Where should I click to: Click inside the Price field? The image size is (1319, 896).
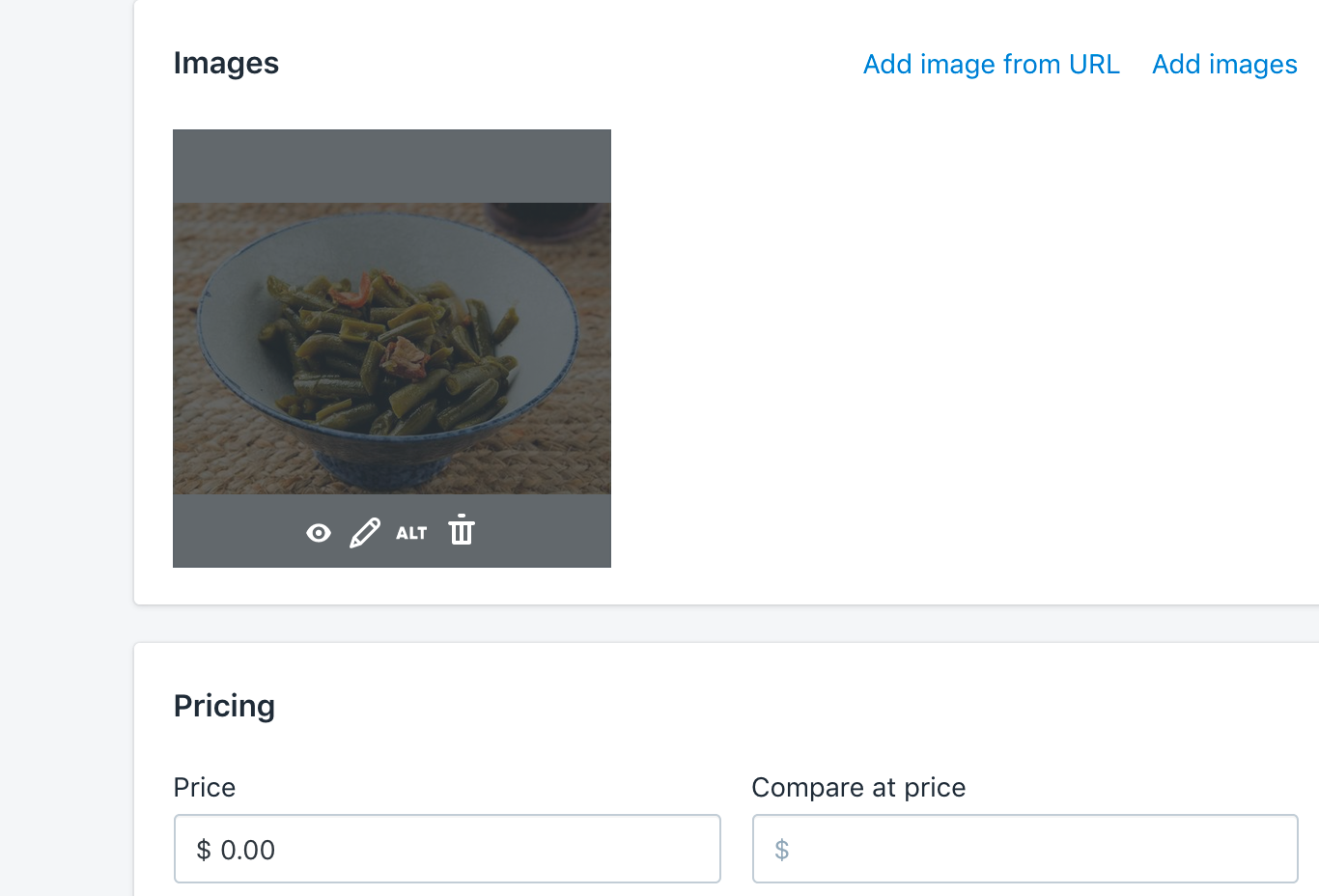(447, 849)
